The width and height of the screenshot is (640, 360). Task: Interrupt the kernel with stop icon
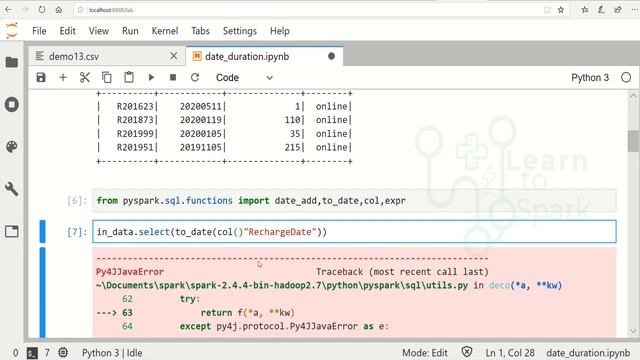(x=173, y=78)
